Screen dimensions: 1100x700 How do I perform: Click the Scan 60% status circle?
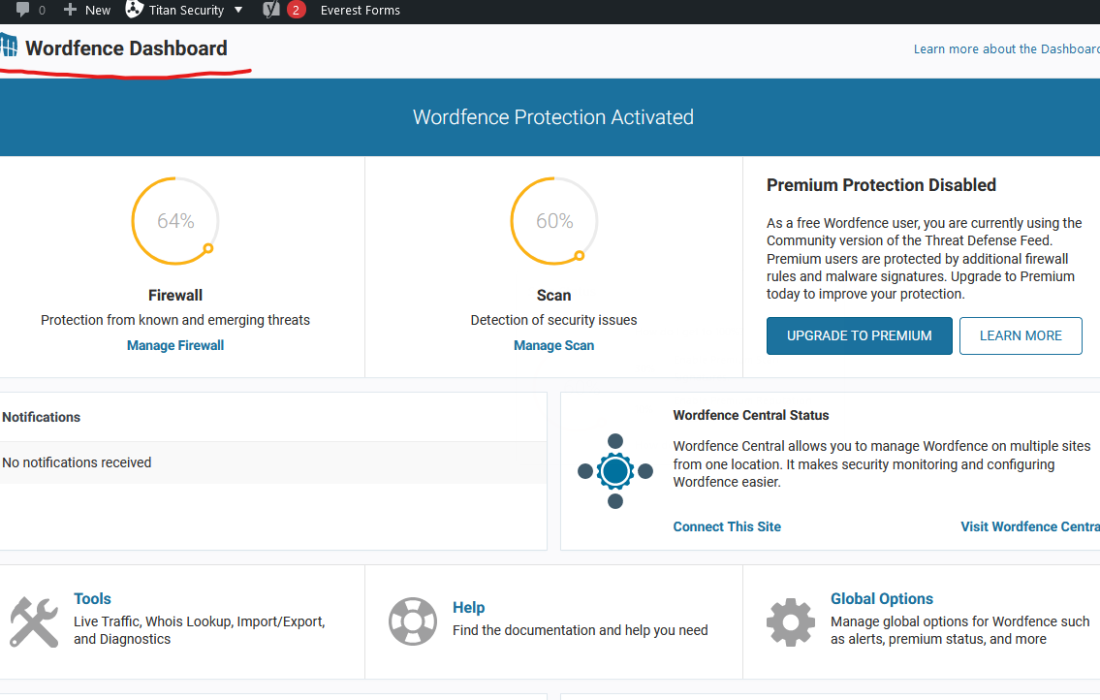click(554, 221)
